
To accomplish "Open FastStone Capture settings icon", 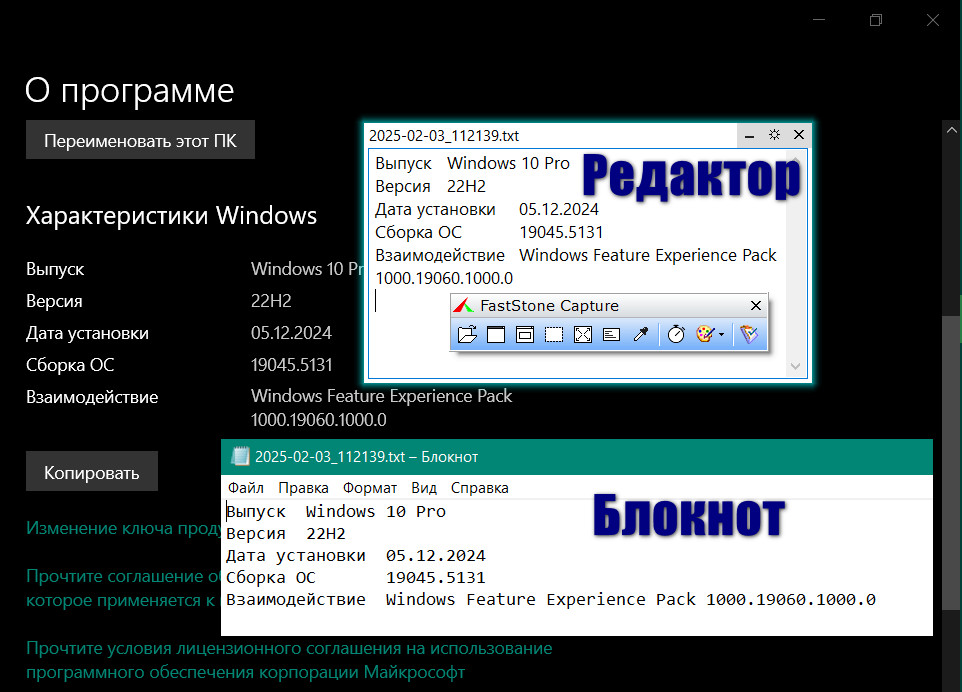I will click(748, 335).
